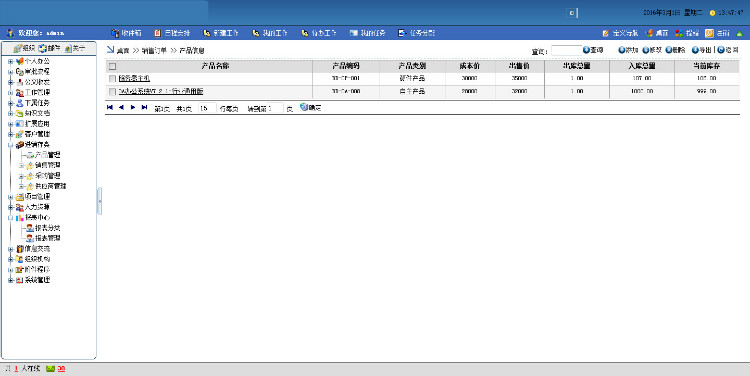Select 报表管理 in the sidebar tree
Image resolution: width=750 pixels, height=376 pixels.
coord(47,238)
